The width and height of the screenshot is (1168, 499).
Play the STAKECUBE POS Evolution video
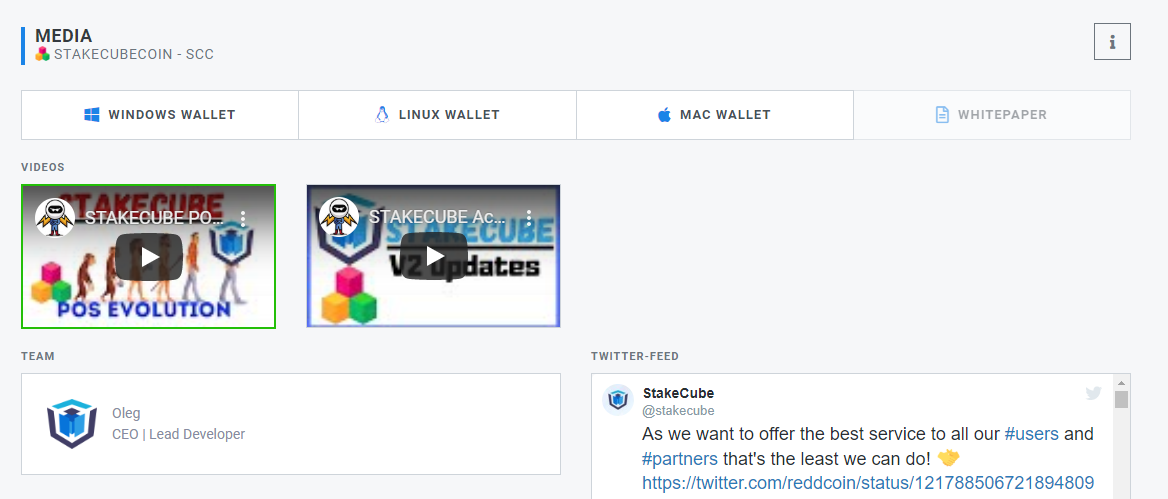(149, 257)
